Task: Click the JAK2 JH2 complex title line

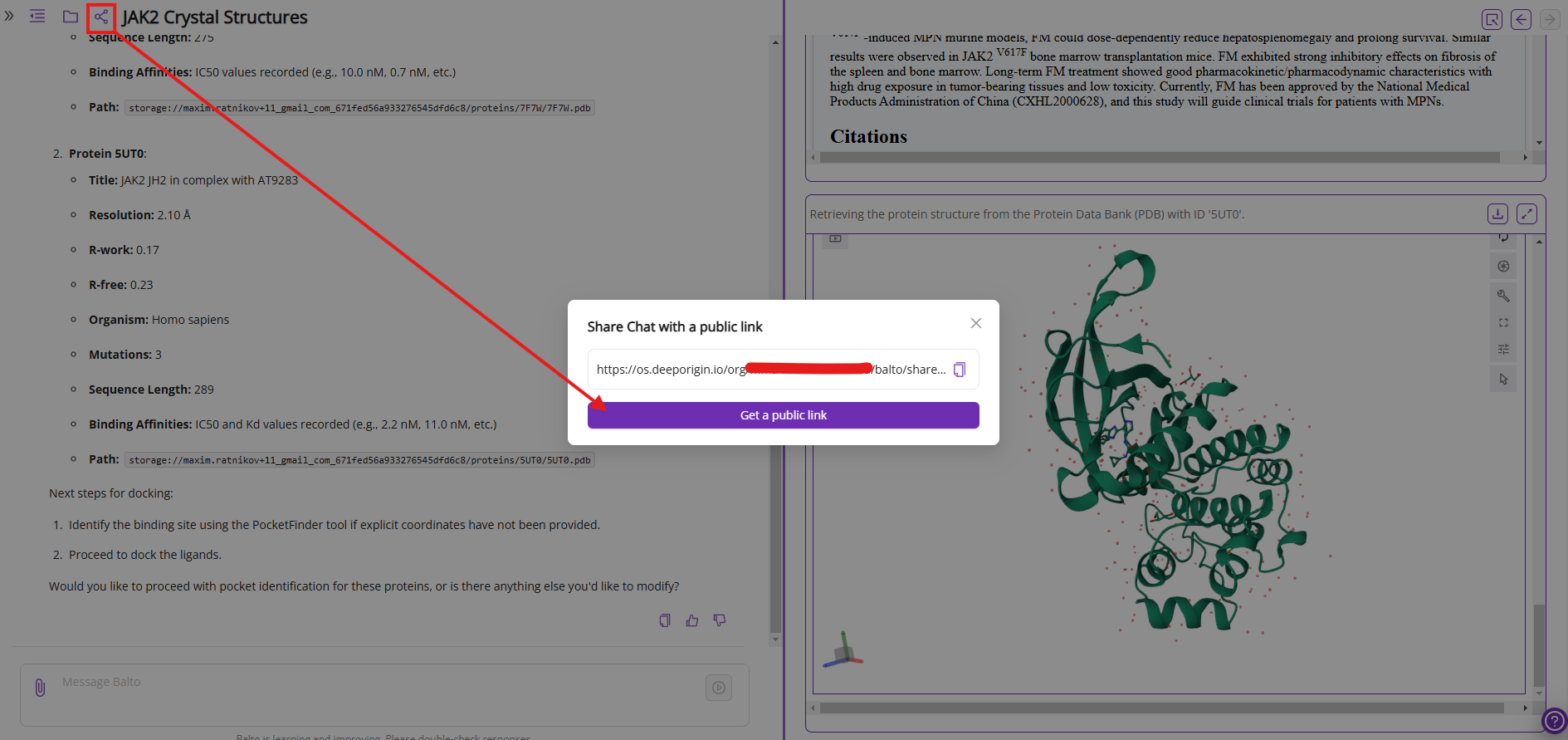Action: [x=193, y=180]
